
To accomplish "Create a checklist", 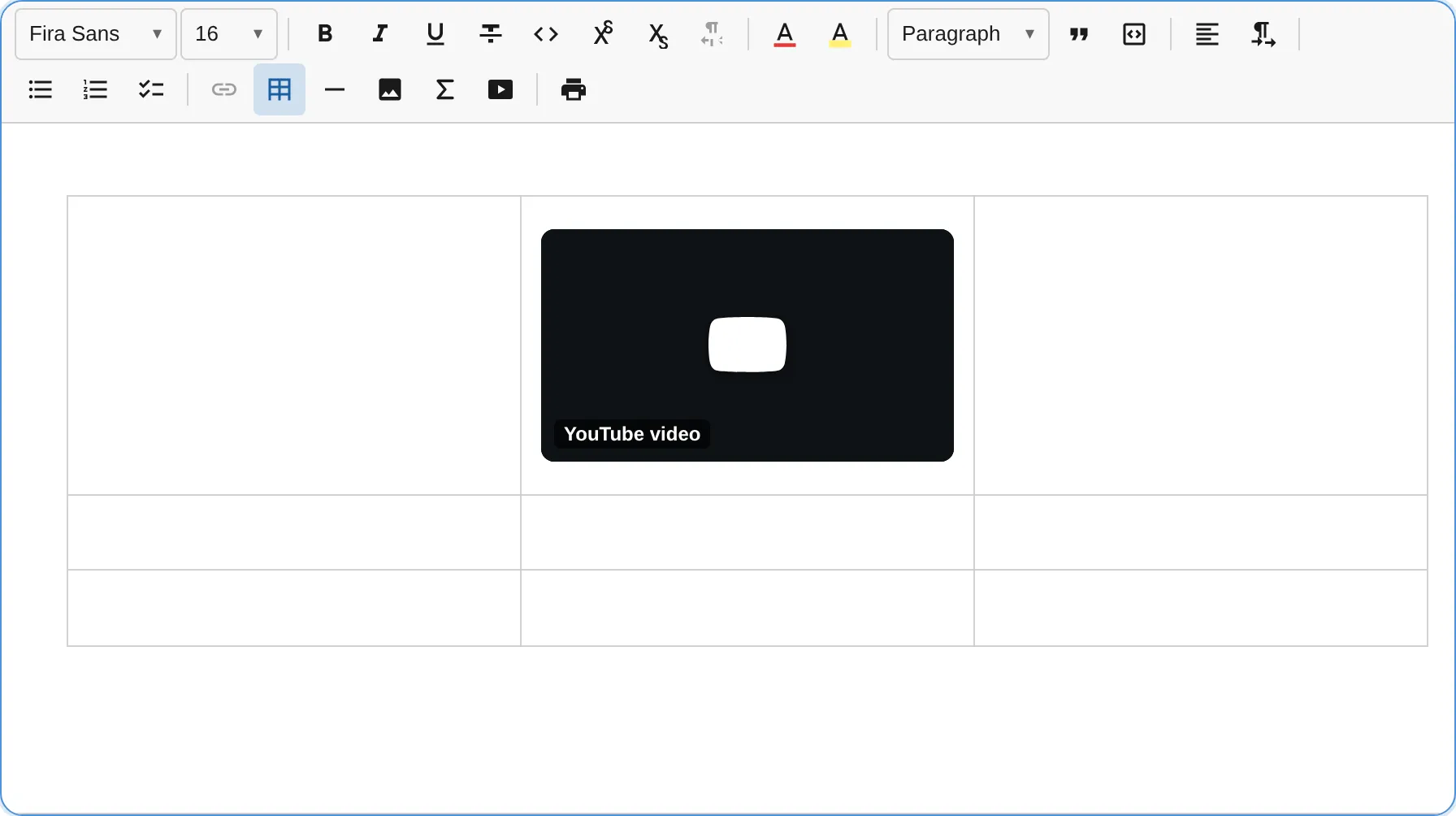I will click(x=151, y=89).
